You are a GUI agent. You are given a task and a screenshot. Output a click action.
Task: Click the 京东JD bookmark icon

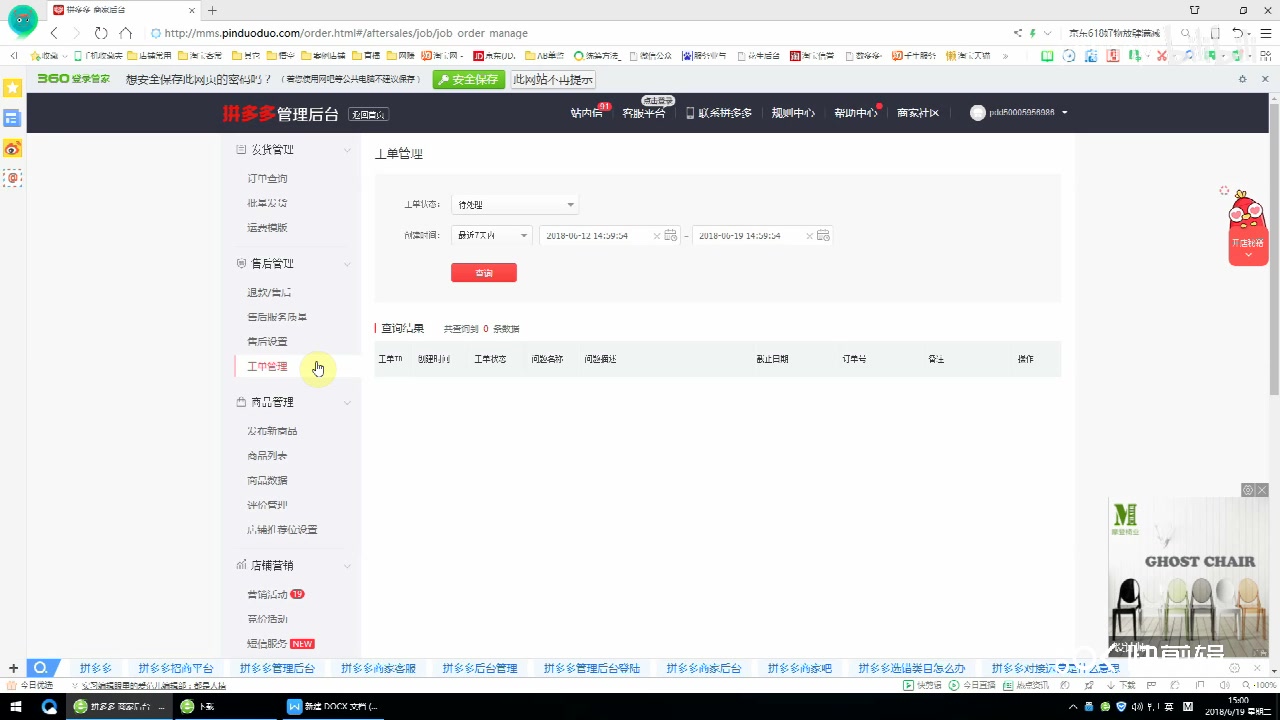point(478,56)
